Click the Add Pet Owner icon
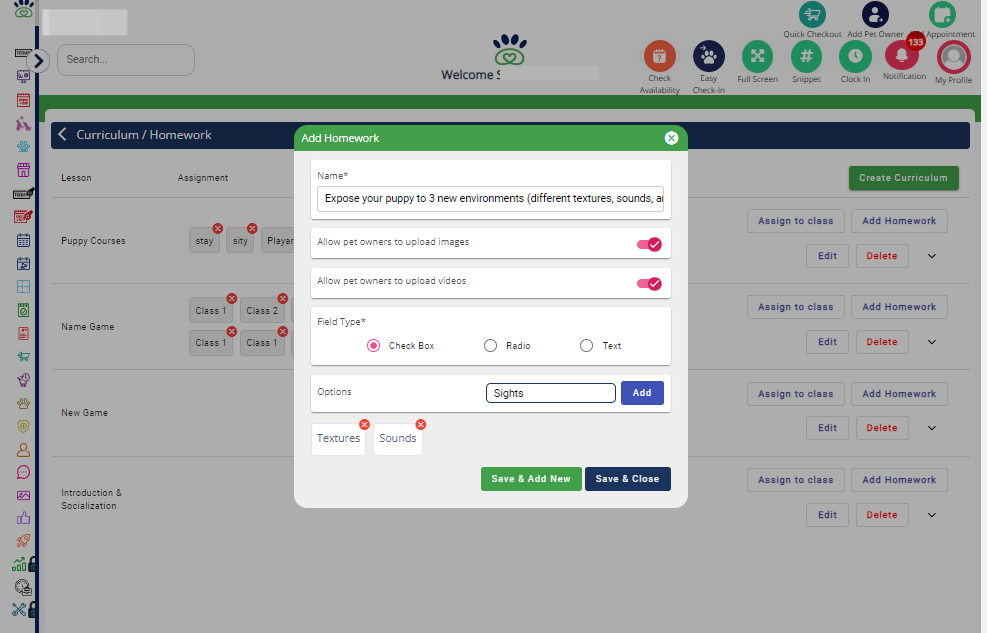 [875, 14]
